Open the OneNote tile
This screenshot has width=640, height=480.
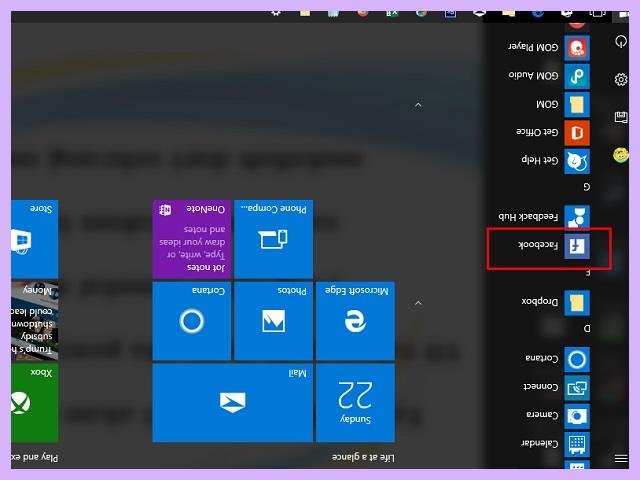click(192, 239)
